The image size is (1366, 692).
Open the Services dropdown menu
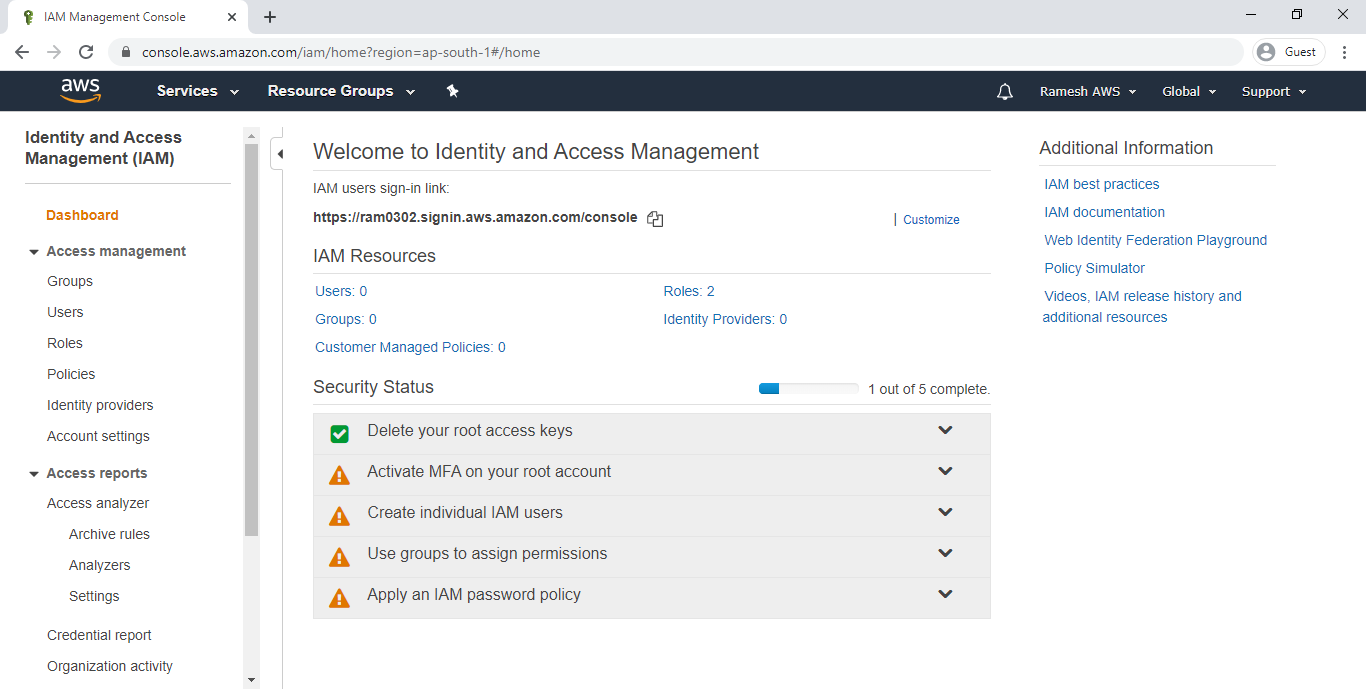(198, 91)
